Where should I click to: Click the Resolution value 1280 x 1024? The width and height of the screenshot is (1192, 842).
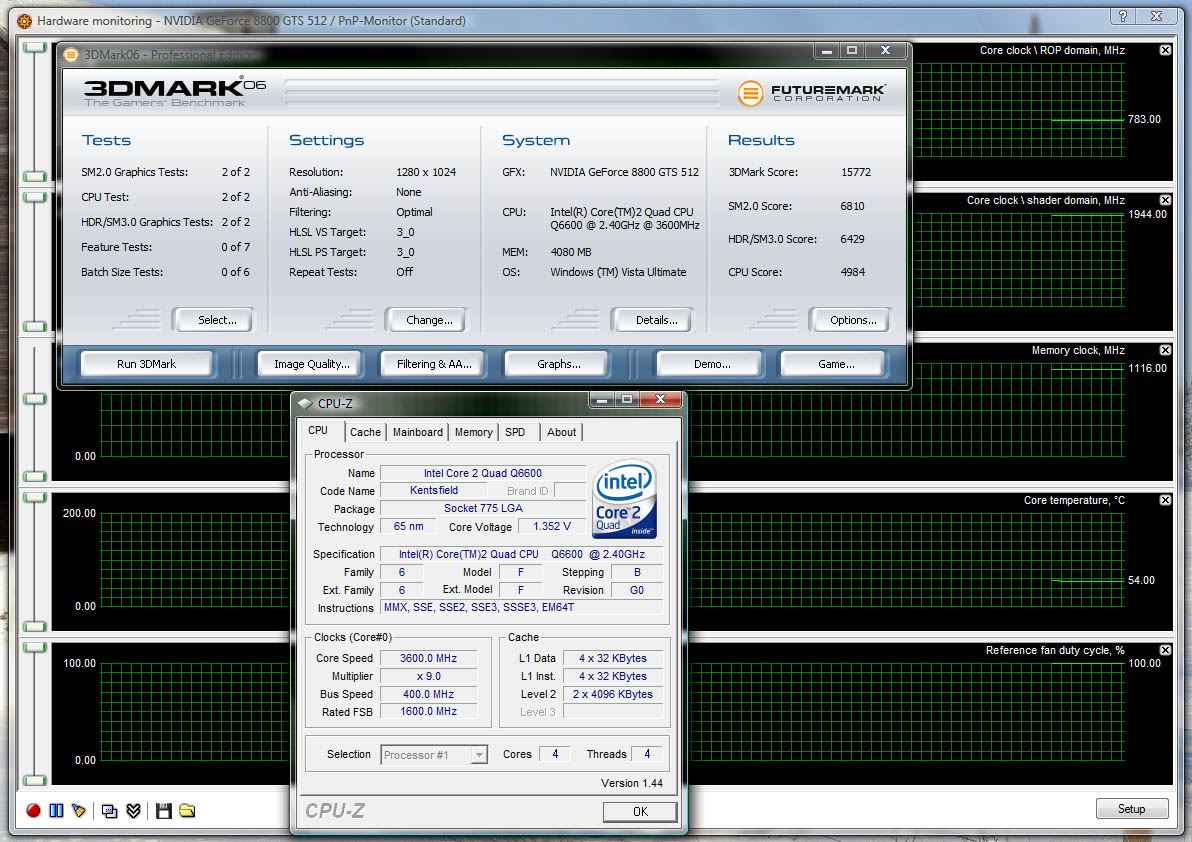point(426,172)
